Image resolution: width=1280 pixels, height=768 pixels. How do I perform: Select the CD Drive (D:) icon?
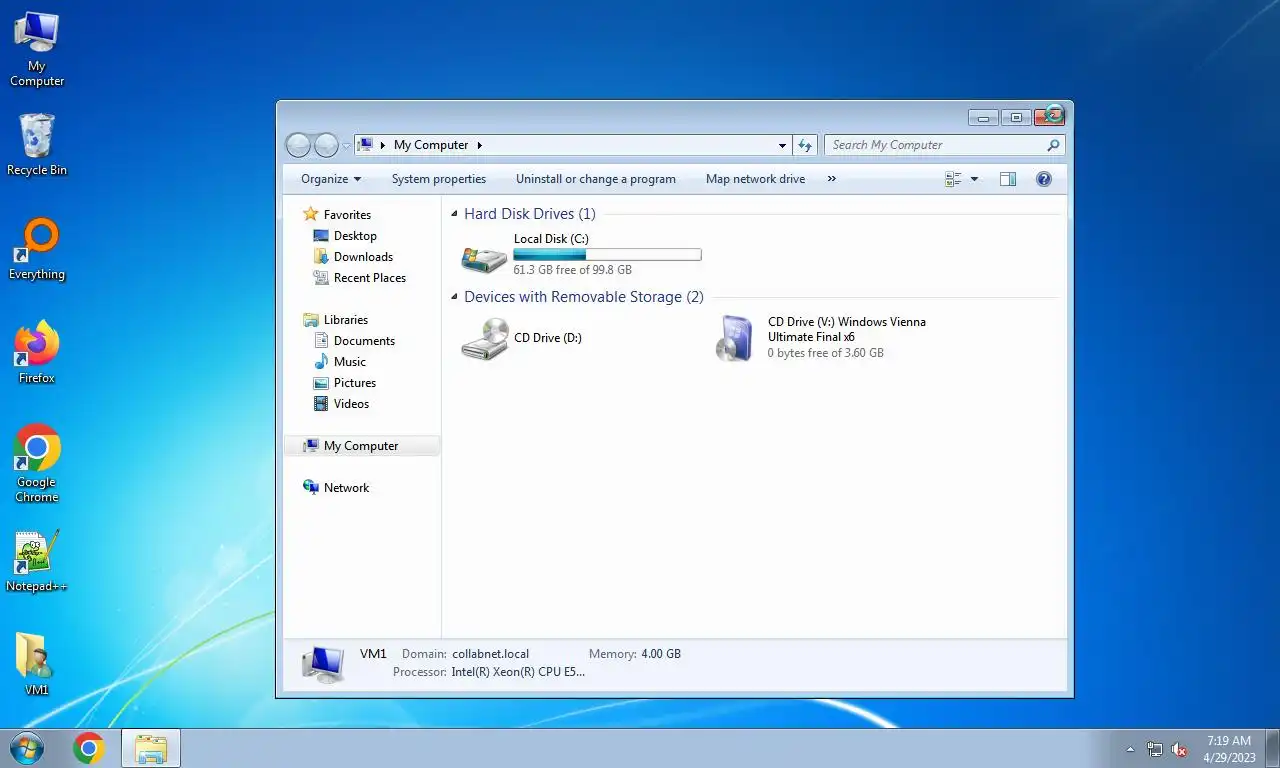(485, 339)
